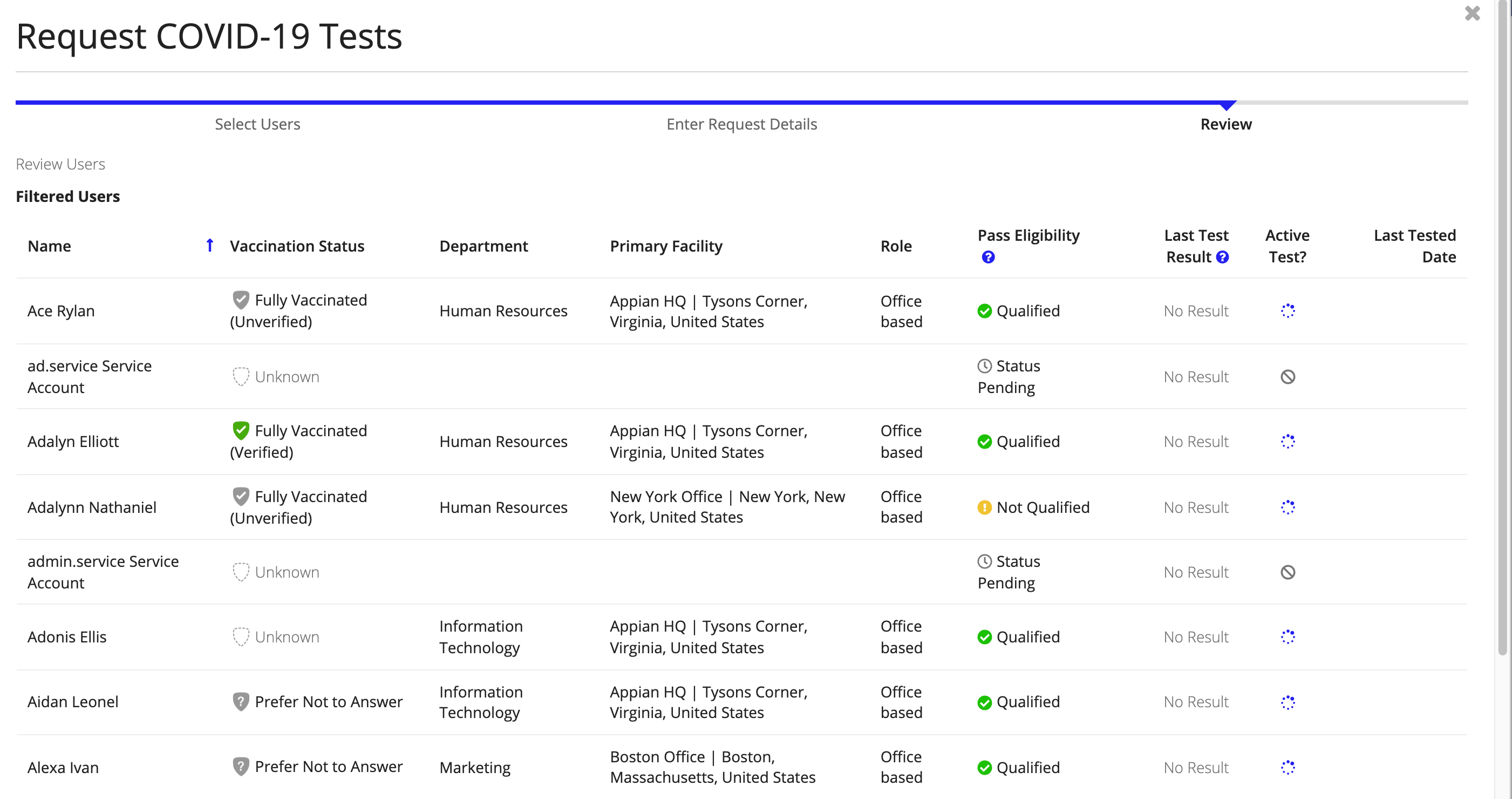The image size is (1512, 799).
Task: Click Alexa Ivan's Qualified check icon
Action: 984,767
